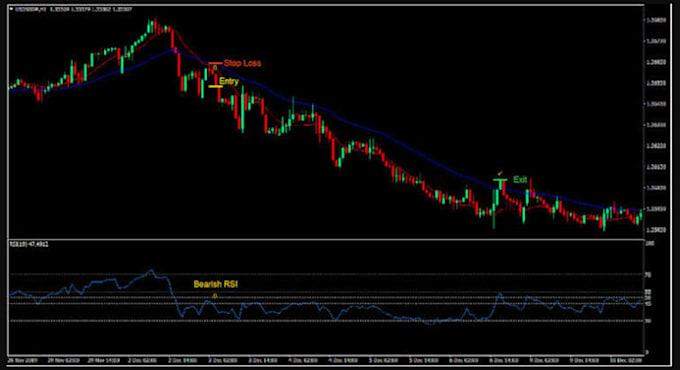Click the RSI indicator title in the lower pane
The image size is (680, 370).
click(29, 245)
